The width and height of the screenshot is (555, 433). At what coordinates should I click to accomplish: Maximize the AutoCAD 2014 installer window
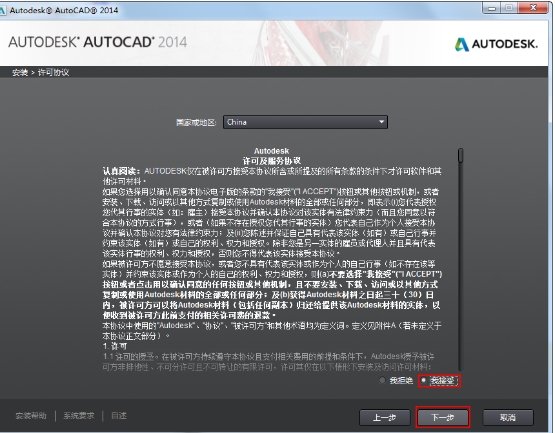pos(509,8)
